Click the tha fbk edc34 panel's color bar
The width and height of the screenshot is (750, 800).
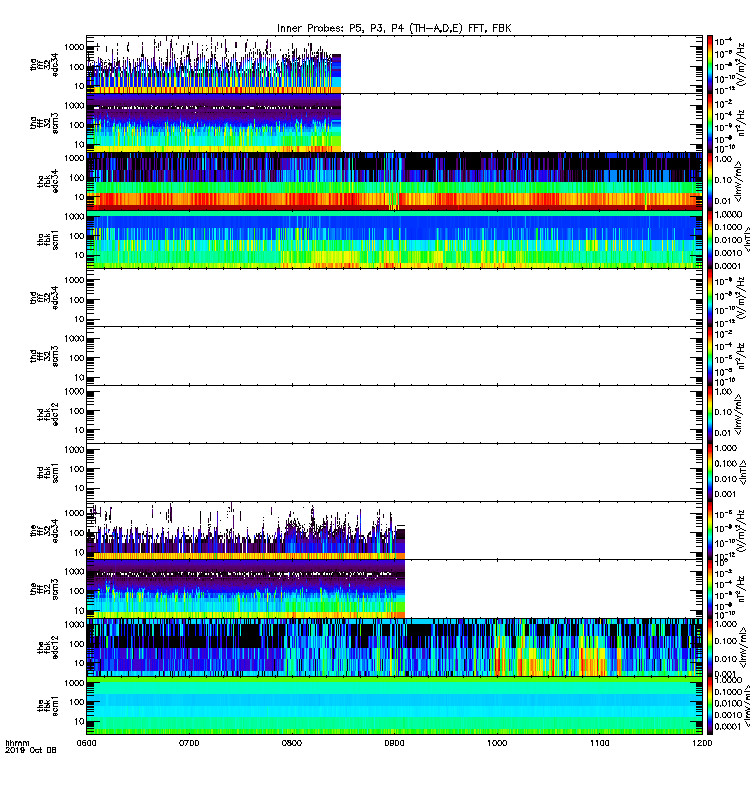[x=710, y=181]
